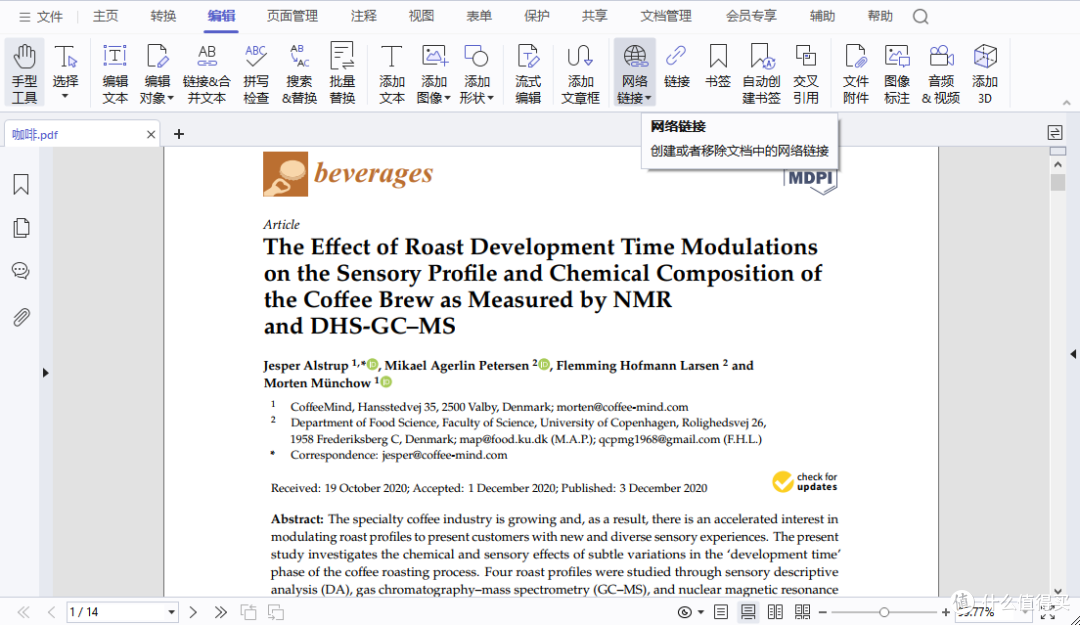Expand the right side panel arrow
The height and width of the screenshot is (625, 1080).
click(x=1073, y=354)
